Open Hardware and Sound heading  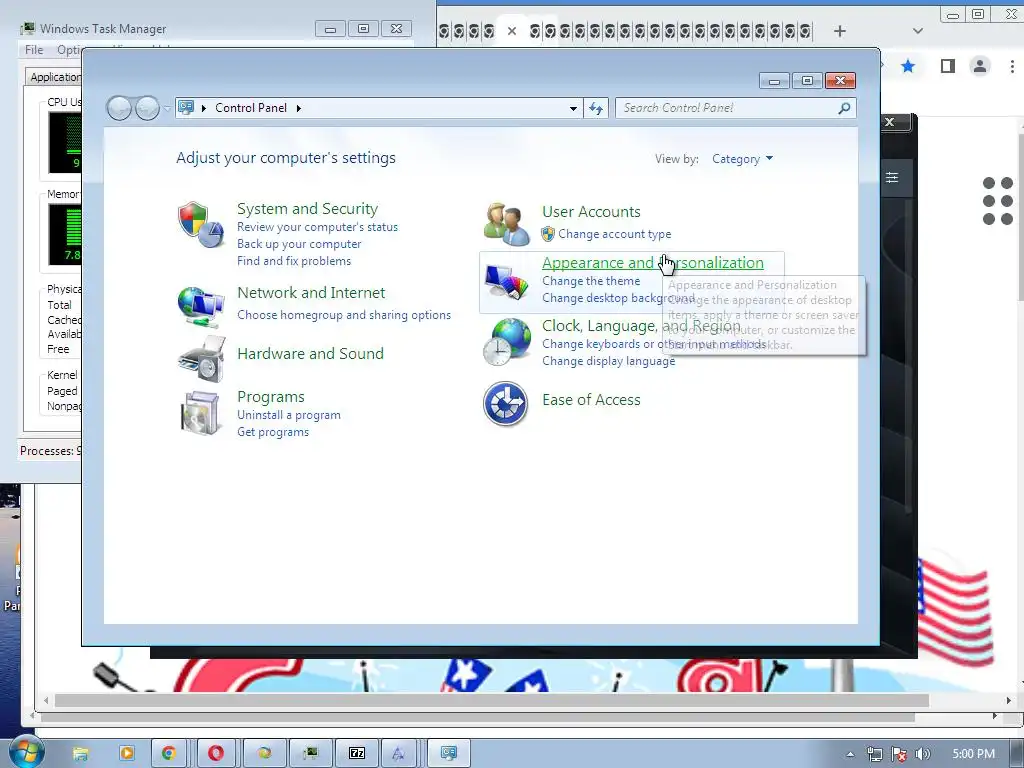(x=310, y=353)
